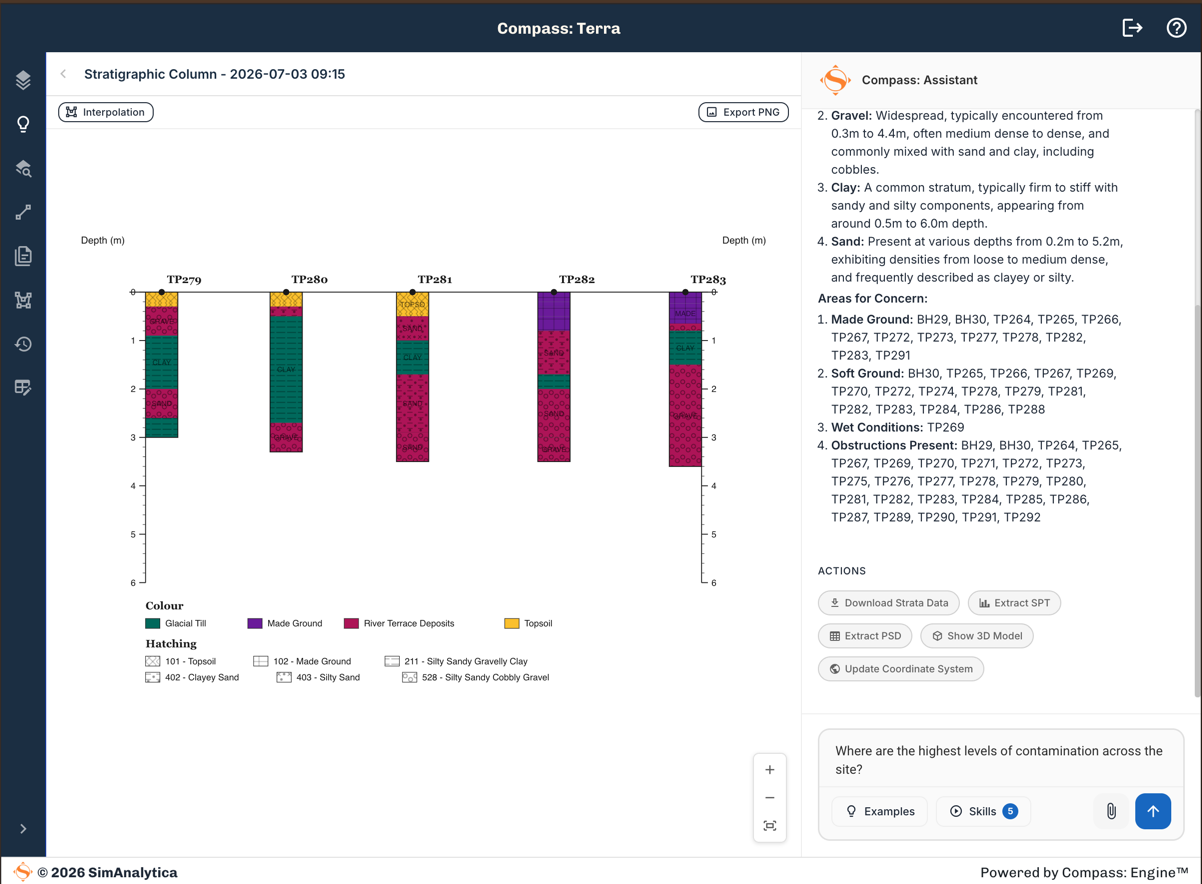Click the SimAnalytica footer logo

[x=22, y=872]
